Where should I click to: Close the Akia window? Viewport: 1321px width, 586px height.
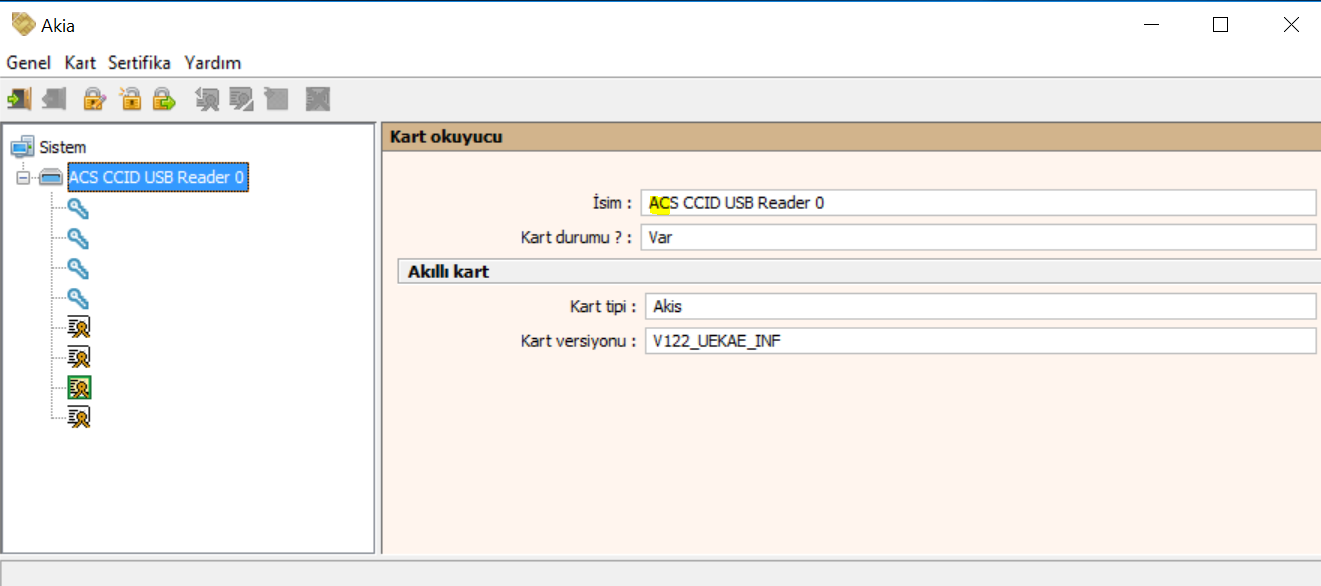[1291, 25]
